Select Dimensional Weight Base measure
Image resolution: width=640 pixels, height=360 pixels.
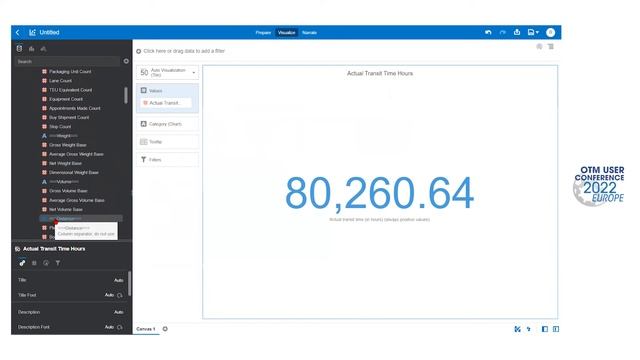pos(73,173)
